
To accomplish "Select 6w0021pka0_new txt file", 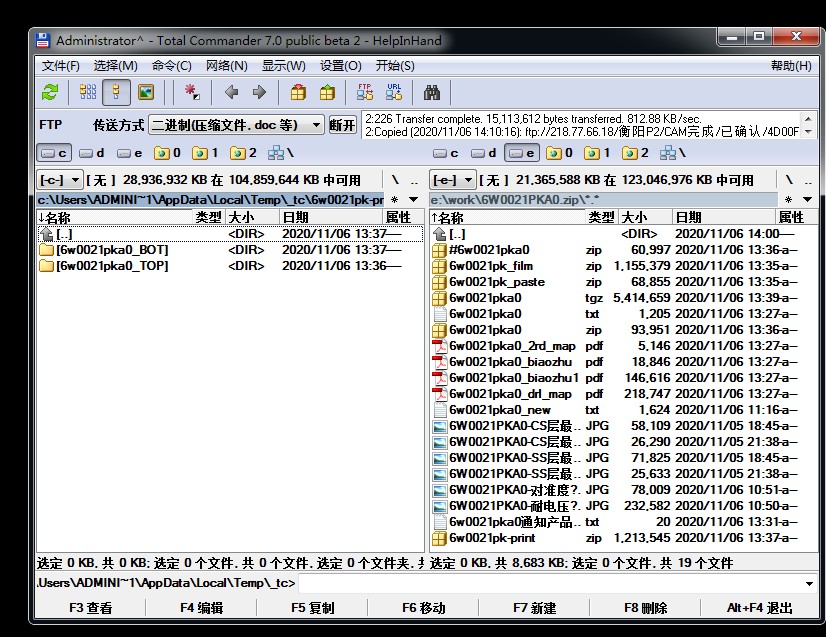I will tap(623, 410).
